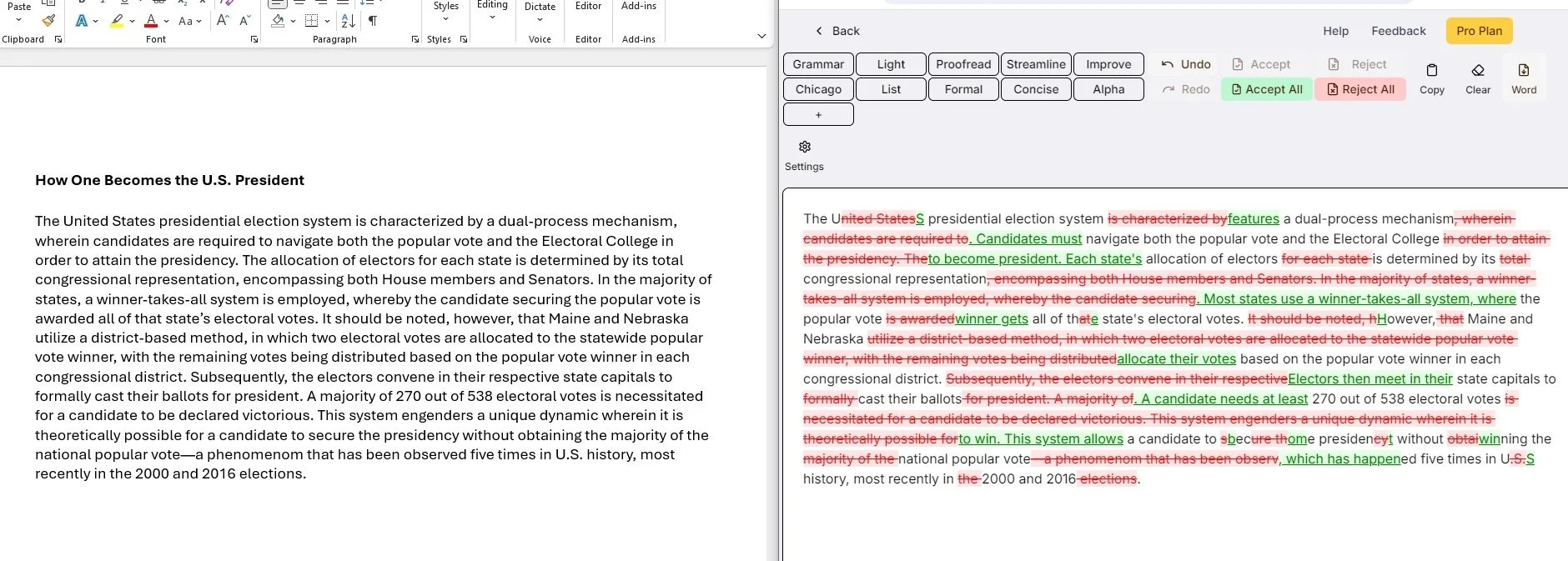Select the List editing mode

[x=891, y=89]
